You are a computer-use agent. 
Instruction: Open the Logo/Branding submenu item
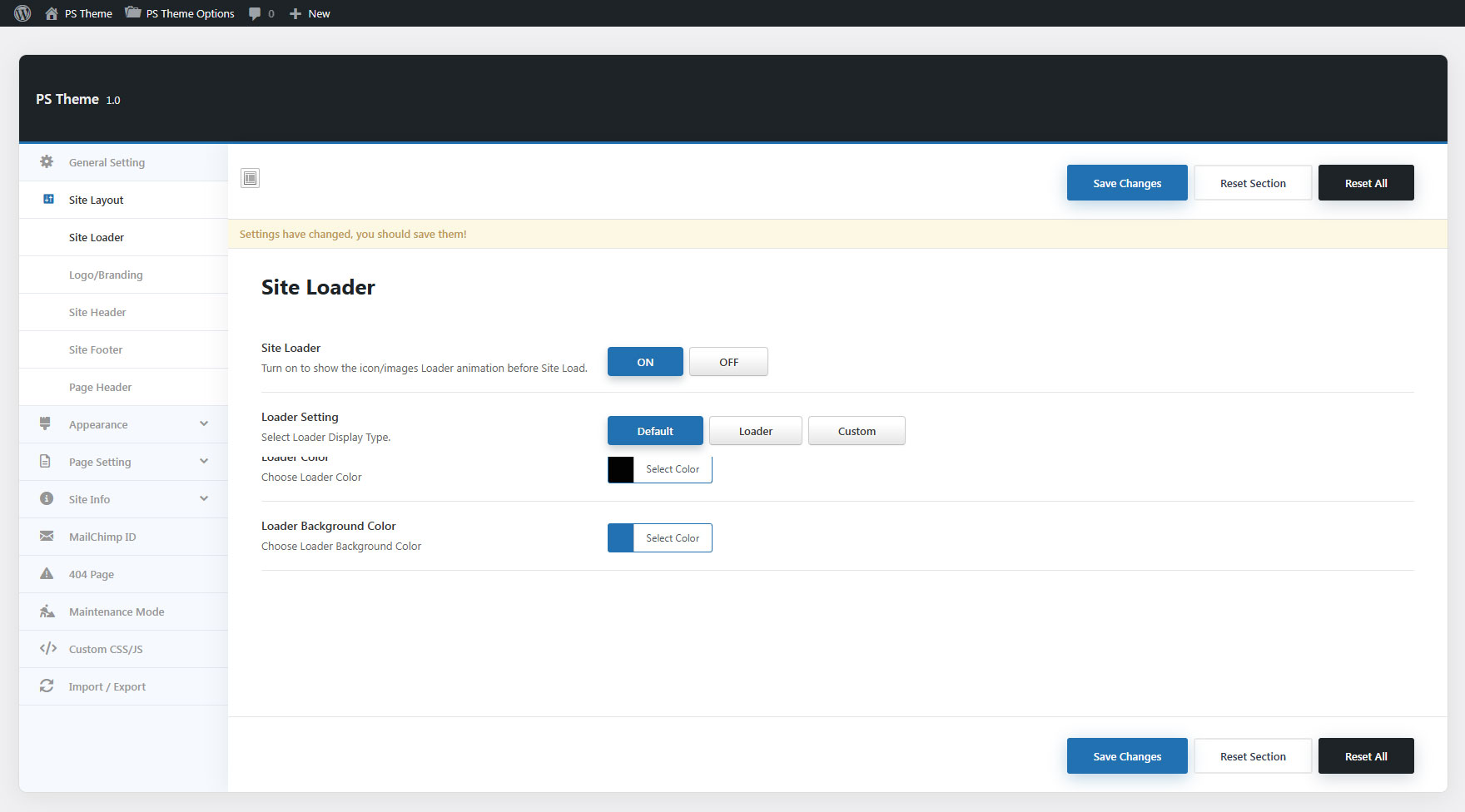[106, 275]
